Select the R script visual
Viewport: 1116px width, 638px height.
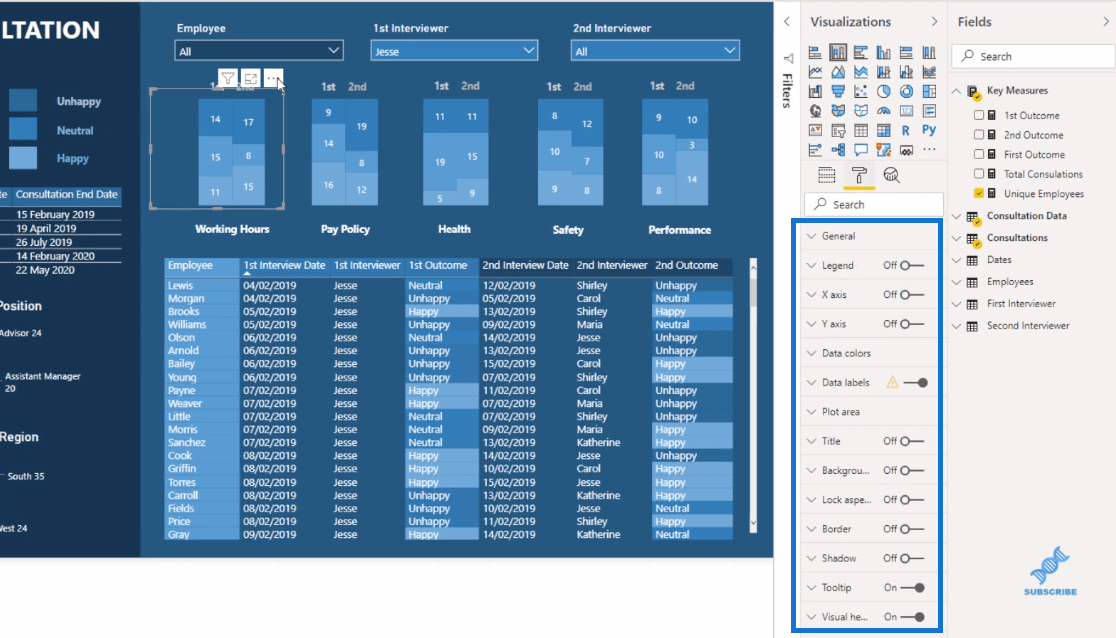pos(906,130)
